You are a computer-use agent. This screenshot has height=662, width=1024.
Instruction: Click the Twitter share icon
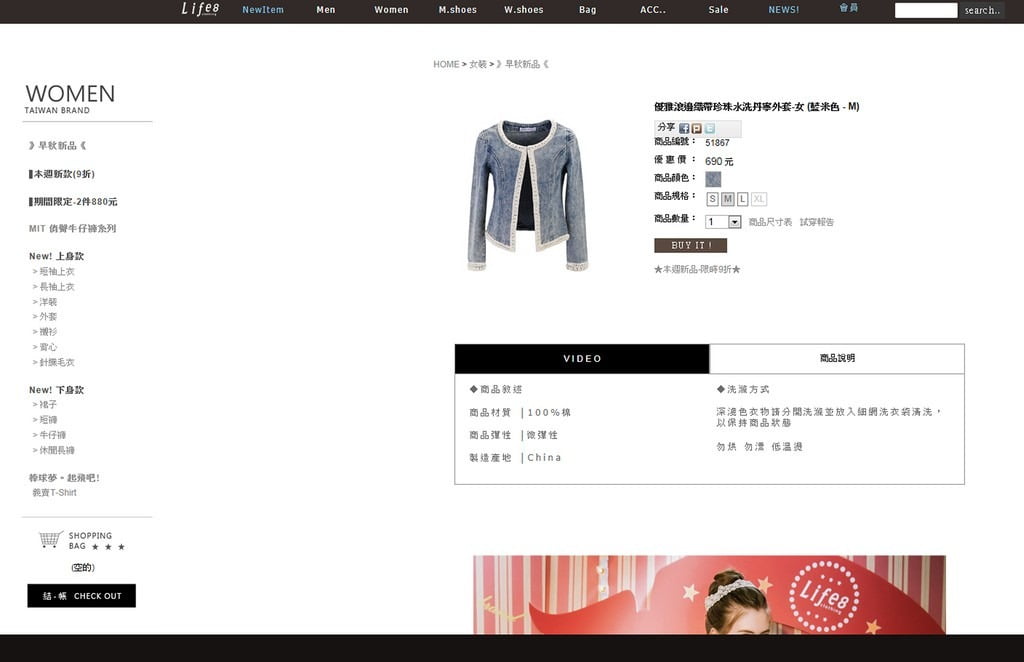(710, 129)
